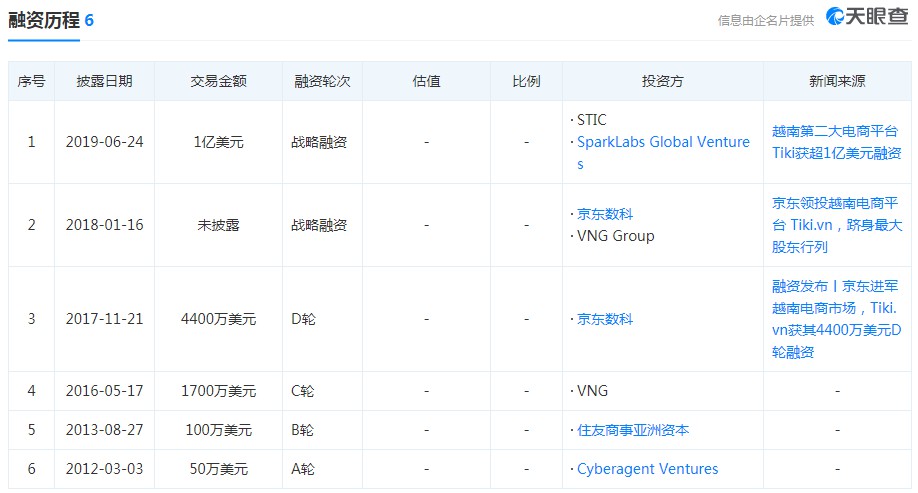Open news link 融资发布丨京东进军越南电商市场
The image size is (918, 493).
[836, 319]
